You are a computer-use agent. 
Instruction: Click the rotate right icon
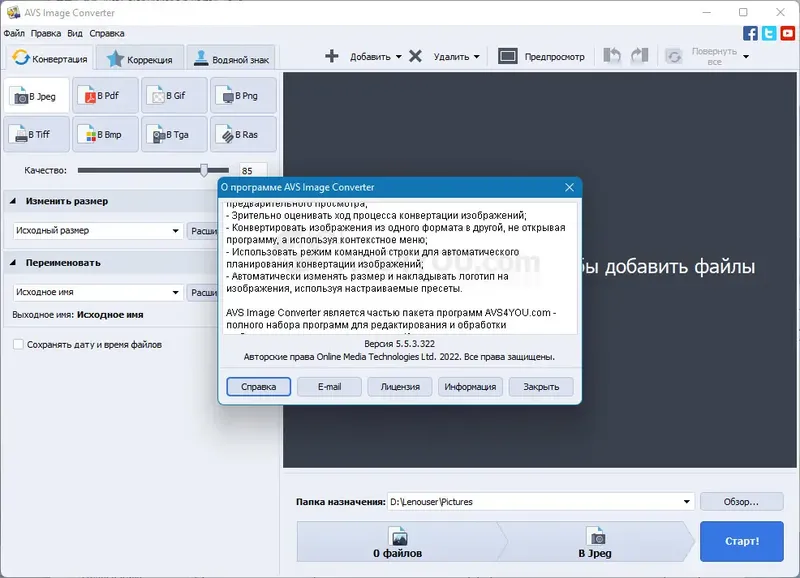[x=639, y=56]
